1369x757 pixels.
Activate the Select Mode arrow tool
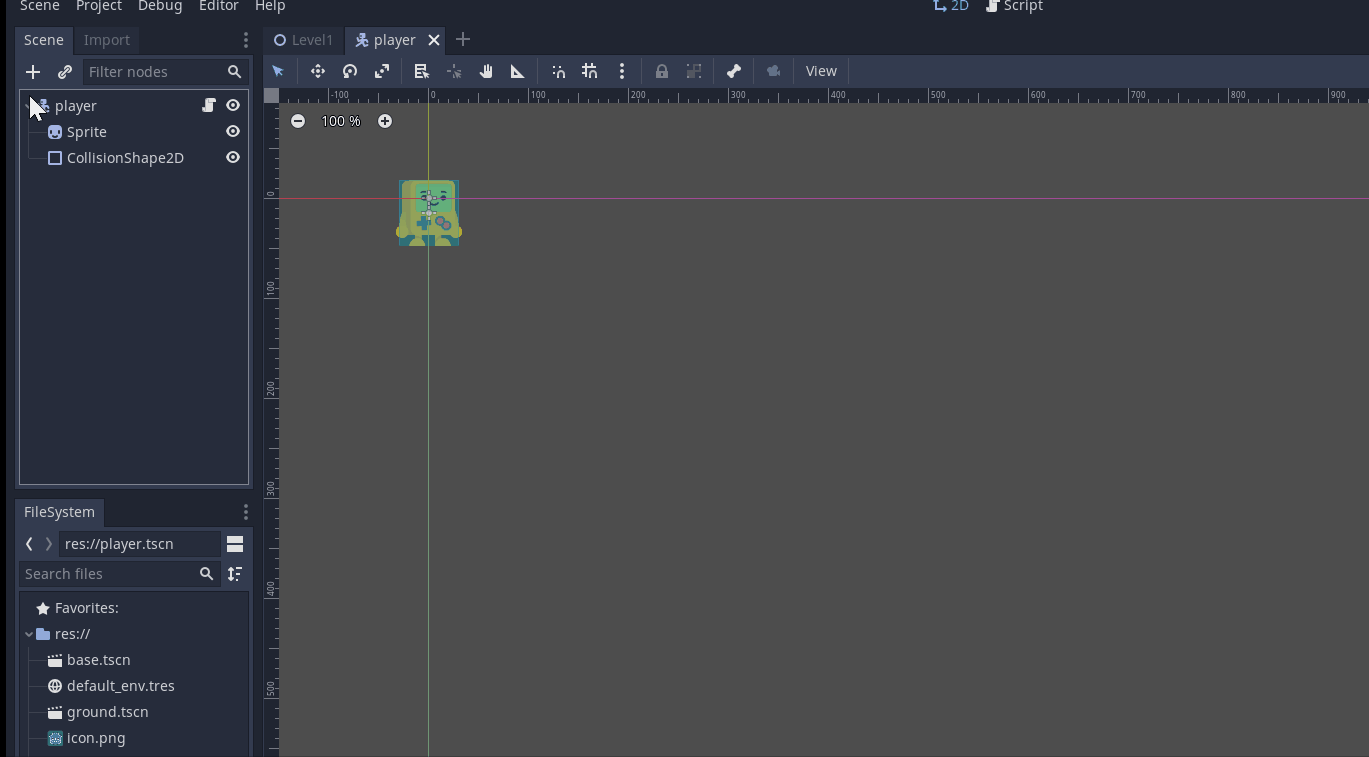pos(278,71)
